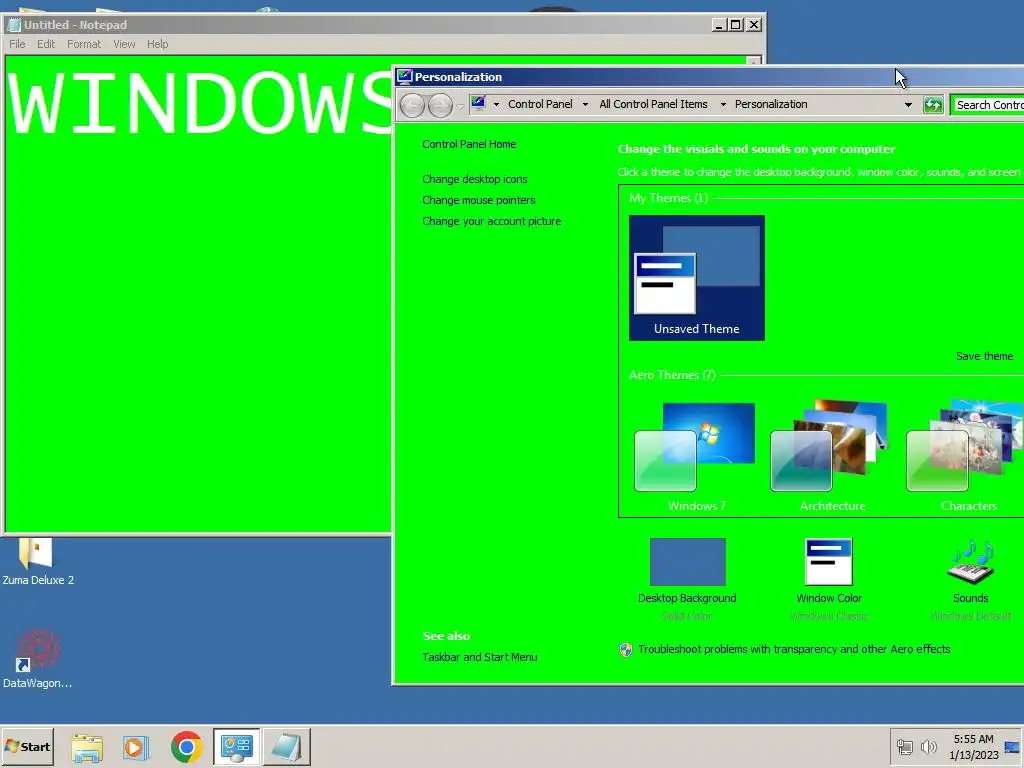Launch Google Chrome from taskbar
1024x768 pixels.
[186, 747]
